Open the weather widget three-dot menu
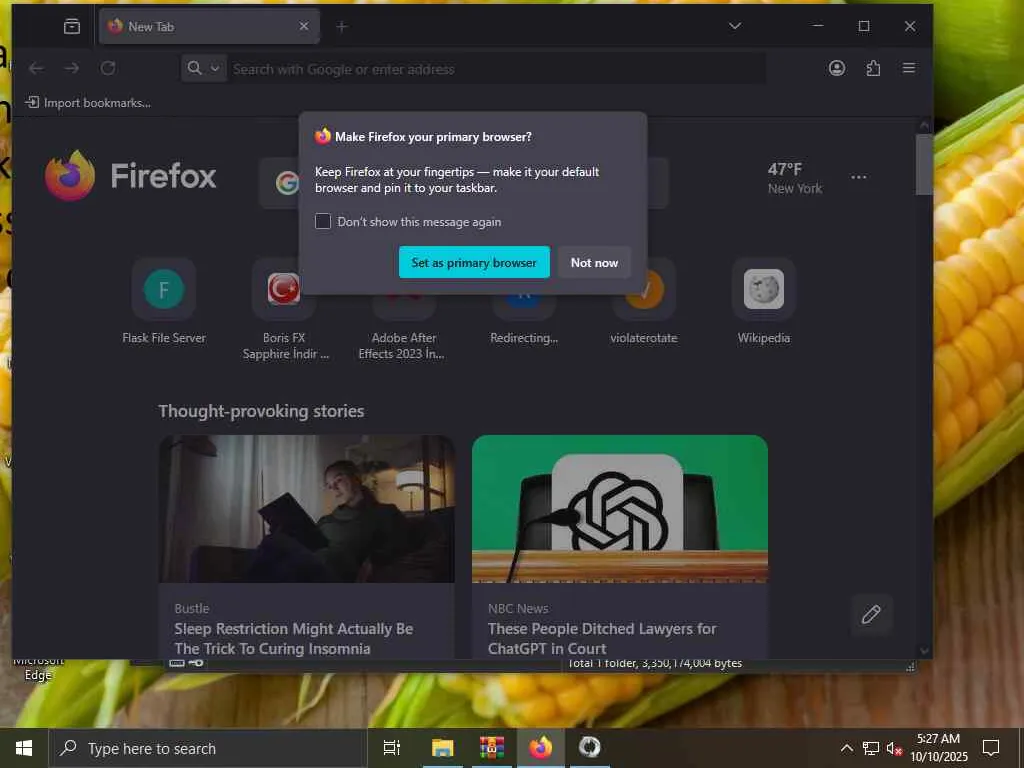The height and width of the screenshot is (768, 1024). [859, 177]
